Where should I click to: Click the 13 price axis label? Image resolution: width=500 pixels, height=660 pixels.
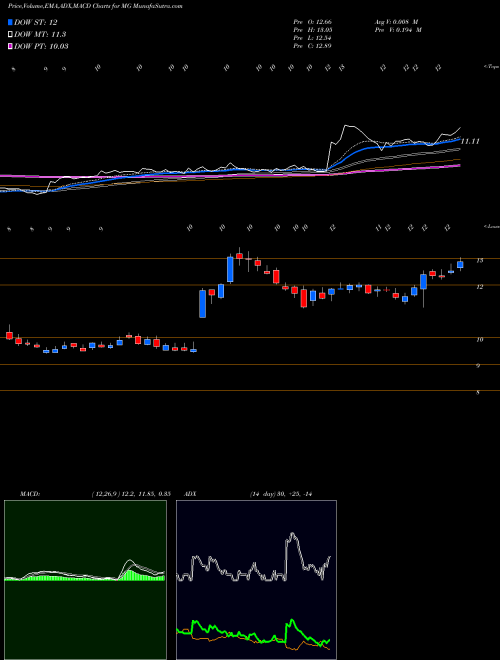tap(479, 261)
